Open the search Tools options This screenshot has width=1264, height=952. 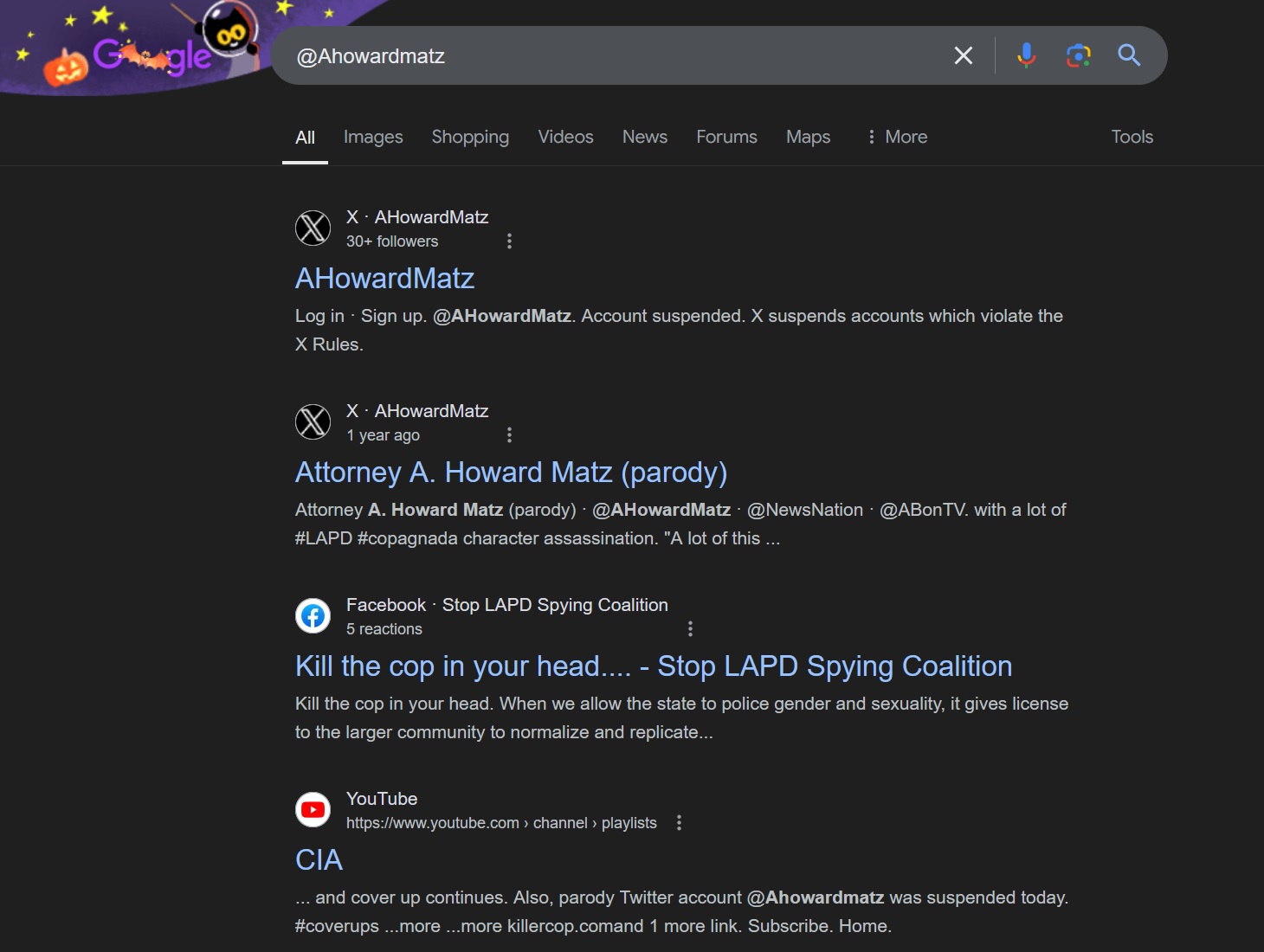1132,137
